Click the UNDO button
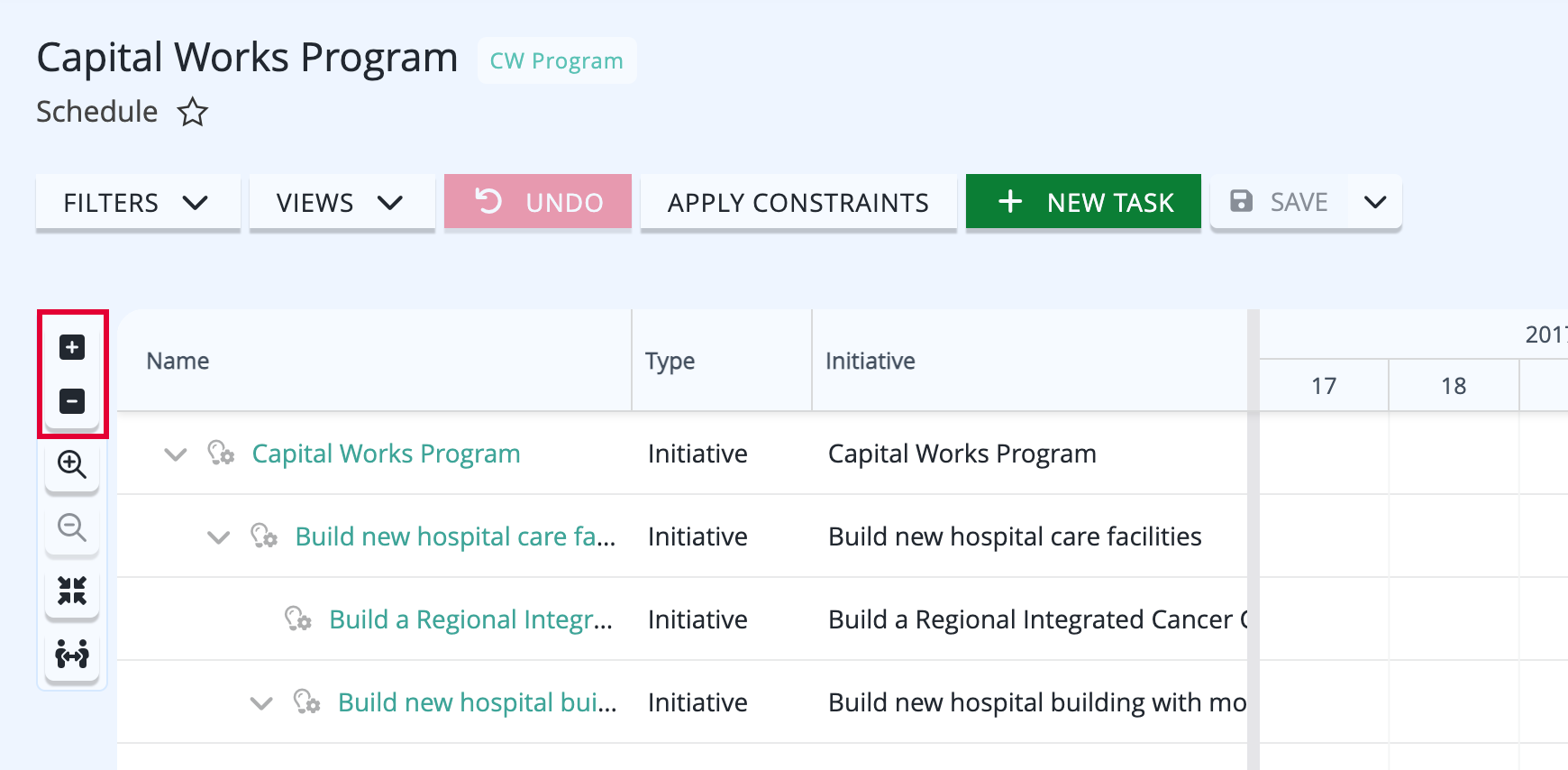 [x=538, y=202]
